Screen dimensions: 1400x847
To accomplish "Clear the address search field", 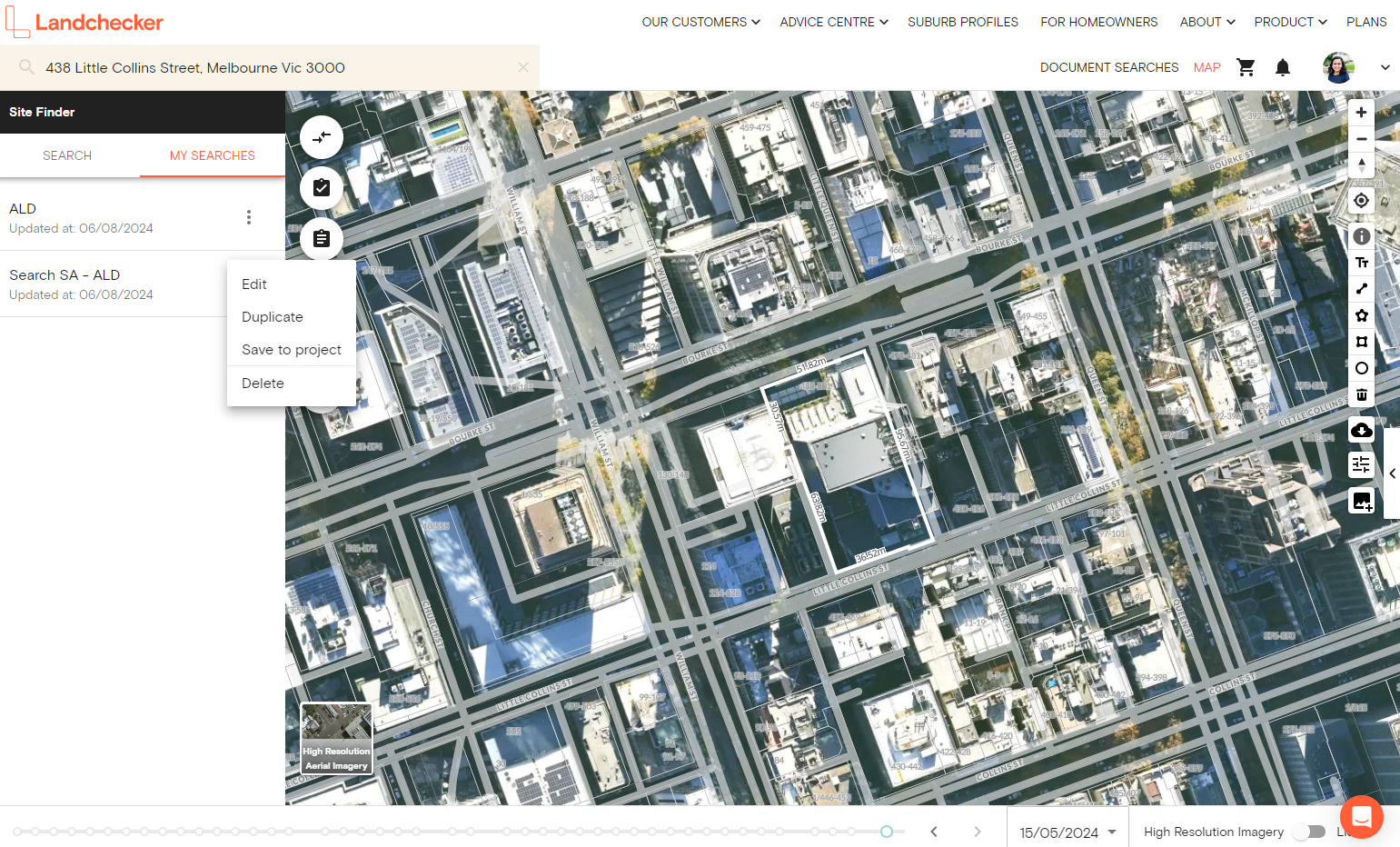I will [523, 67].
